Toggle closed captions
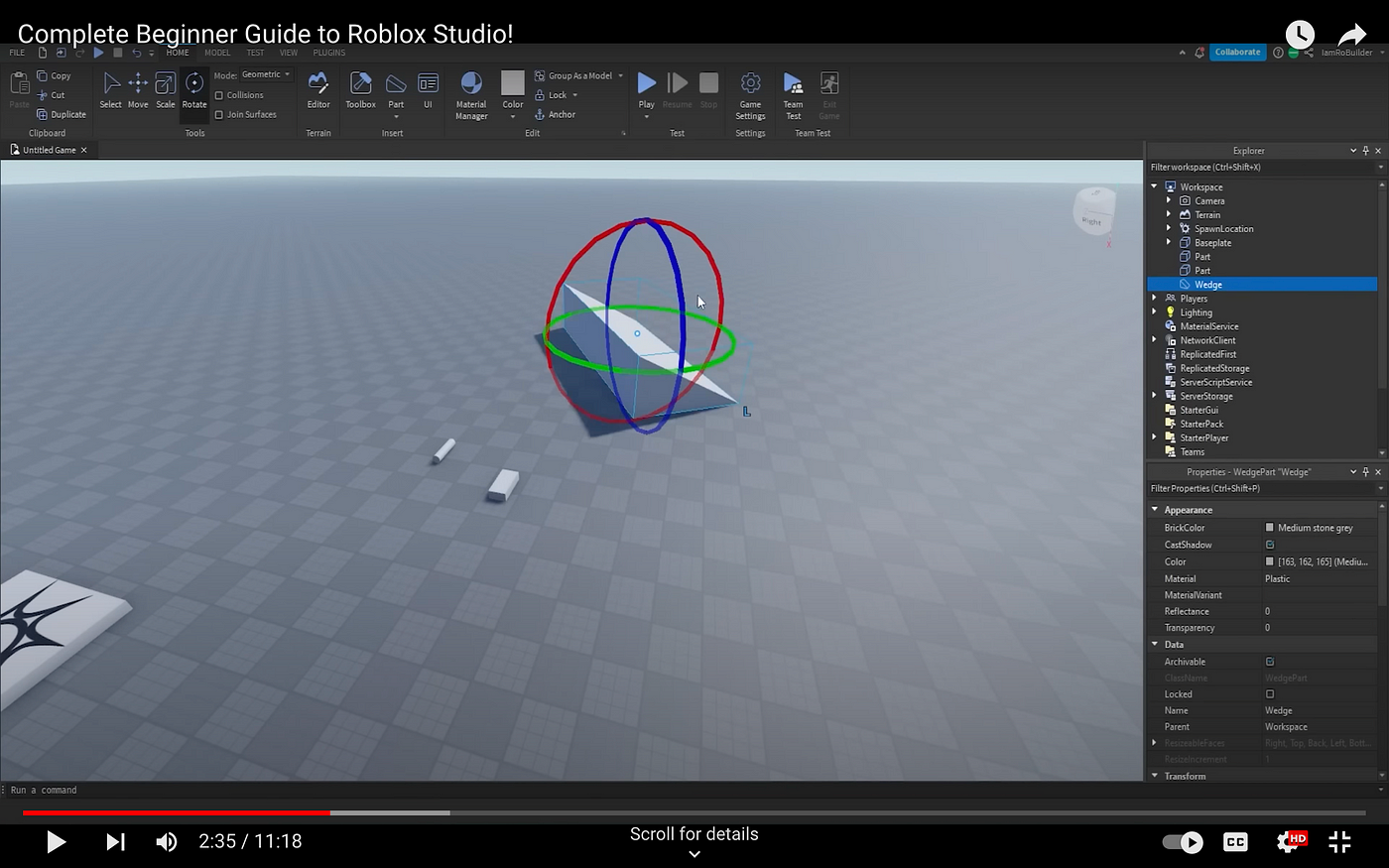The image size is (1389, 868). point(1235,841)
